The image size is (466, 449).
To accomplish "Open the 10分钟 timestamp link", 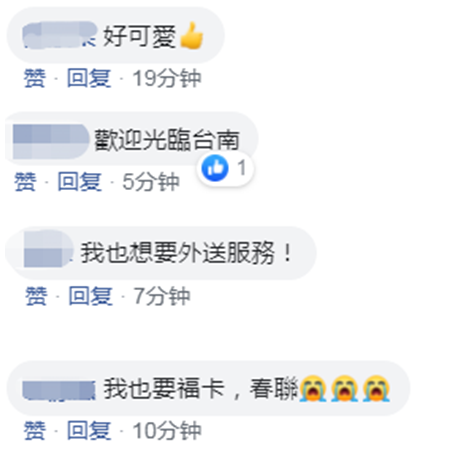I will (167, 430).
